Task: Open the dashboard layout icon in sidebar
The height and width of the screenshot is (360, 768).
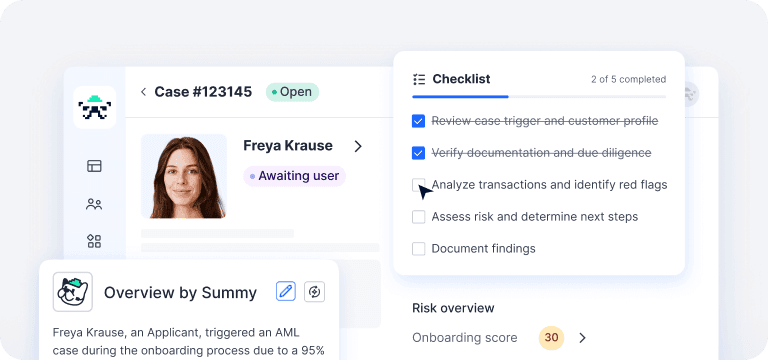Action: click(x=94, y=166)
